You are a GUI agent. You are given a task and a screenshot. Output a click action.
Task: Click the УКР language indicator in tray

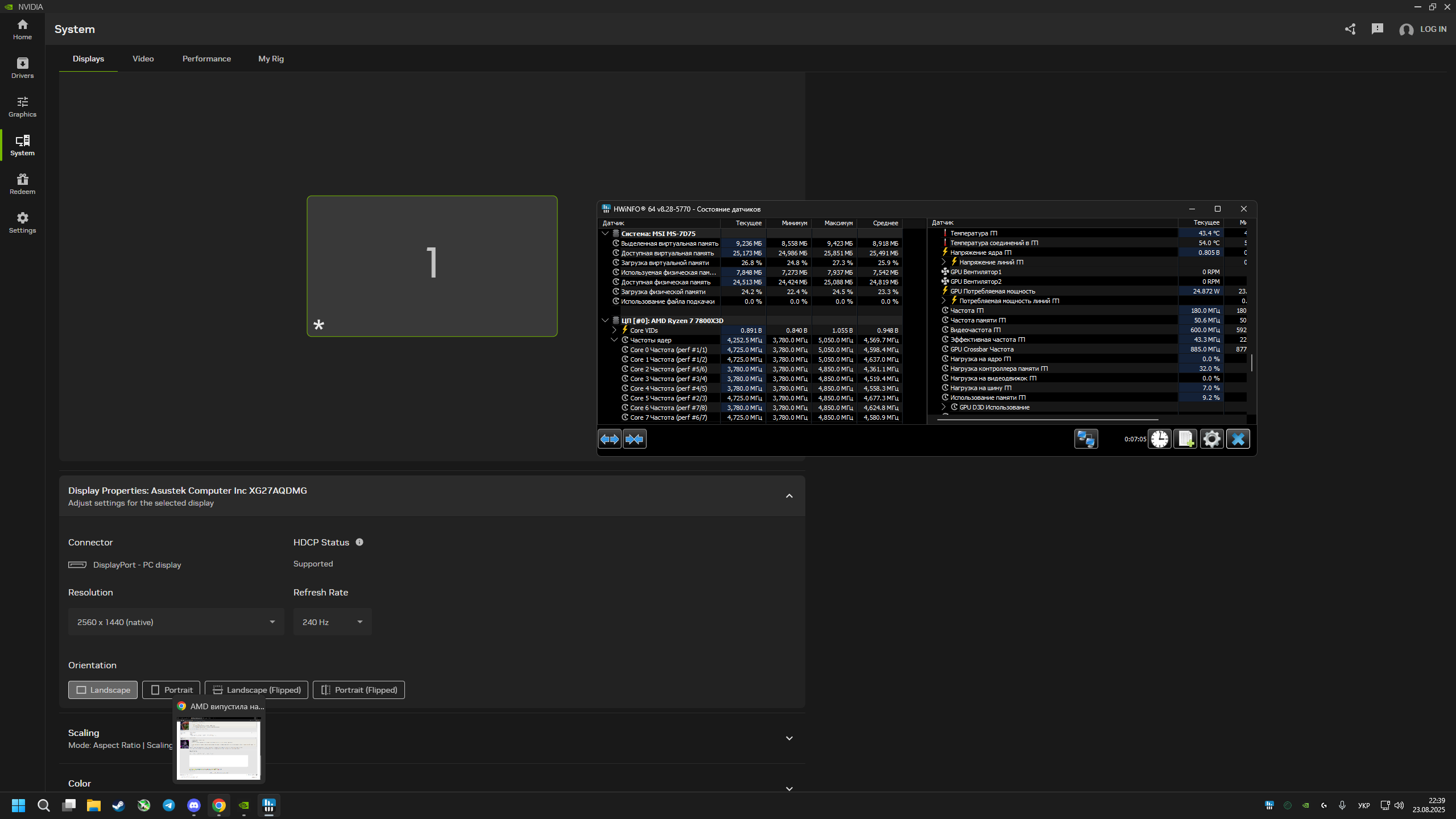[x=1364, y=805]
